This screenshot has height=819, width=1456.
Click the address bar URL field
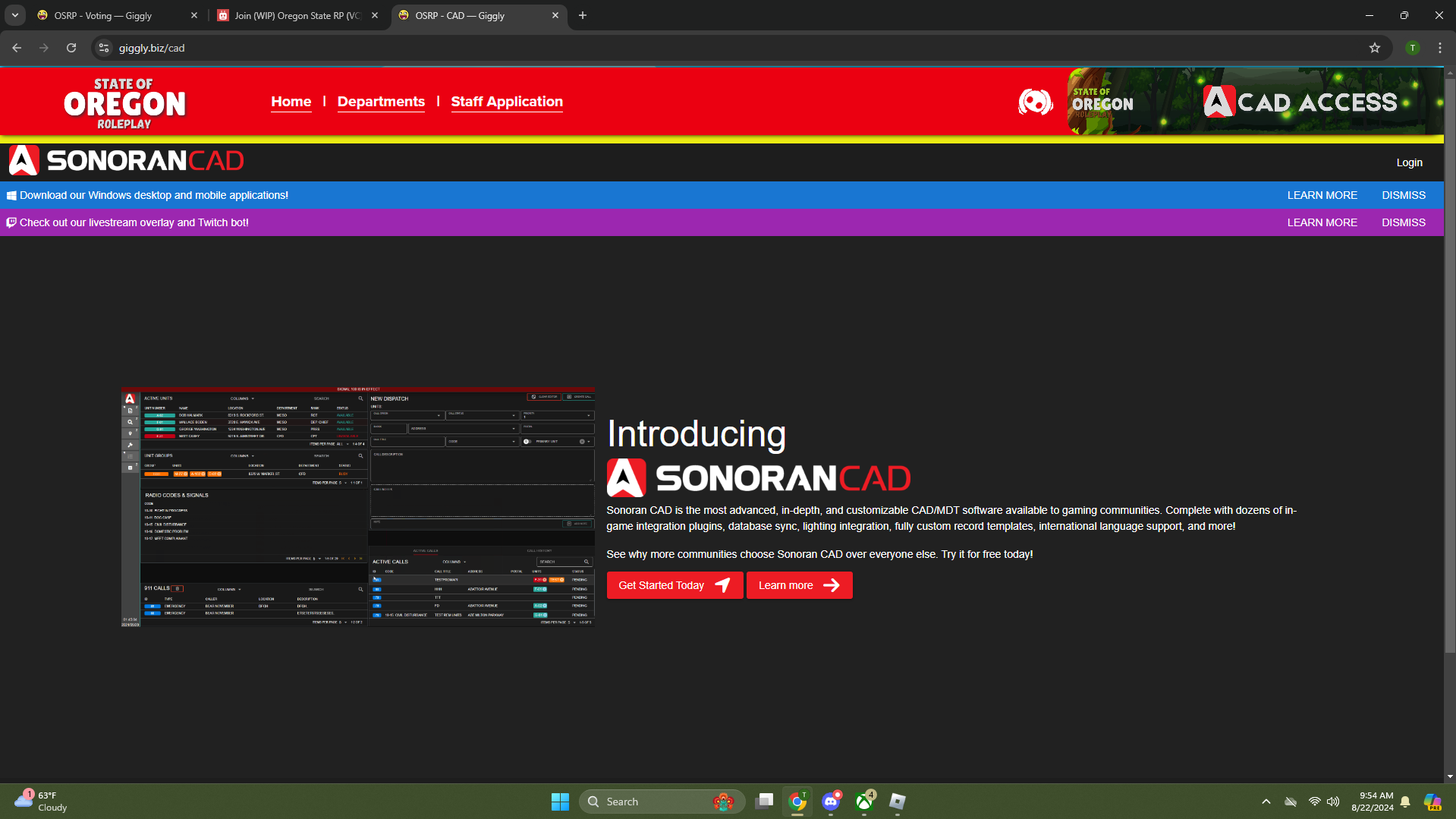pyautogui.click(x=741, y=48)
